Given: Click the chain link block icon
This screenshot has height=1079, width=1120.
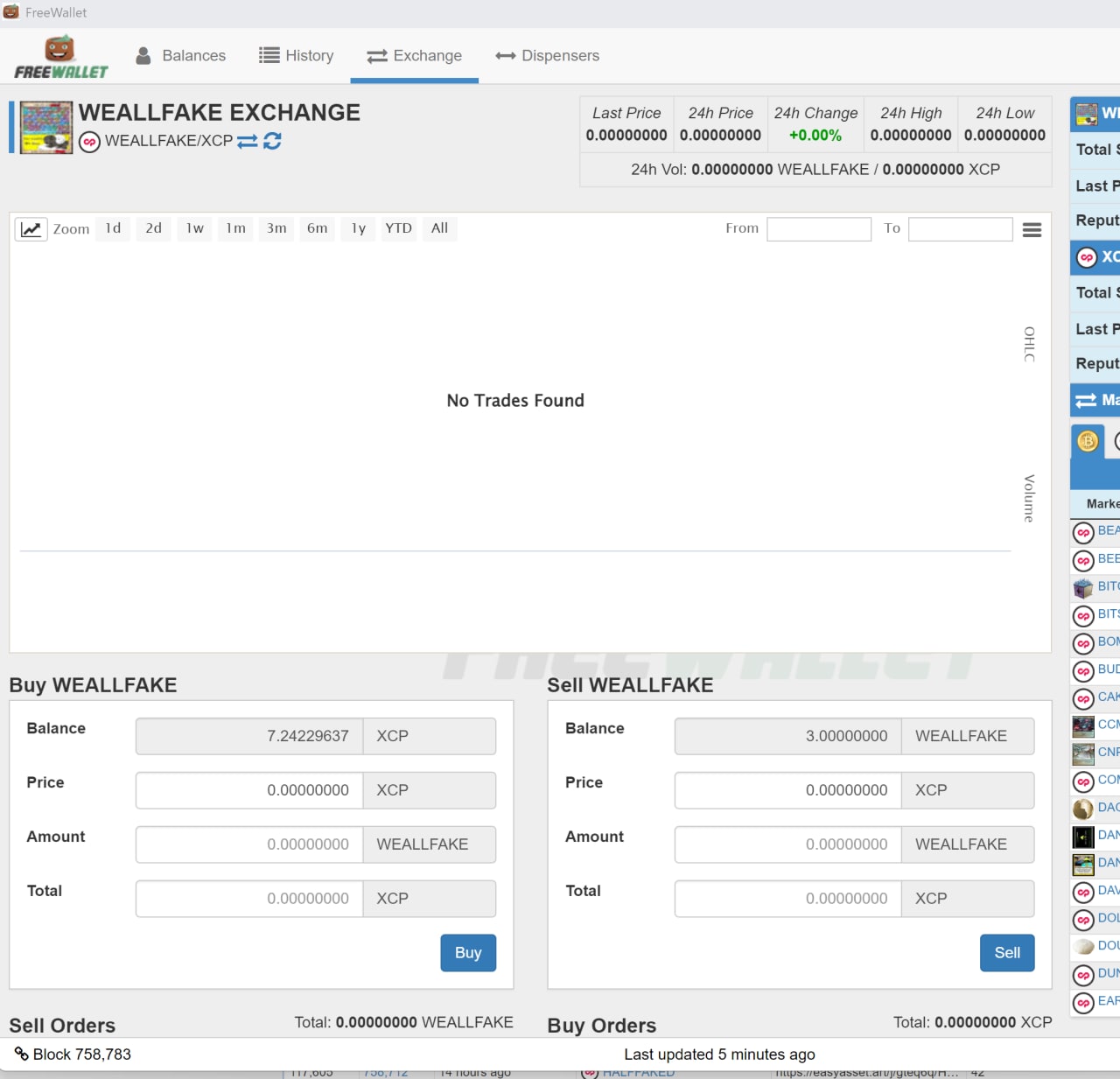Looking at the screenshot, I should [21, 1054].
